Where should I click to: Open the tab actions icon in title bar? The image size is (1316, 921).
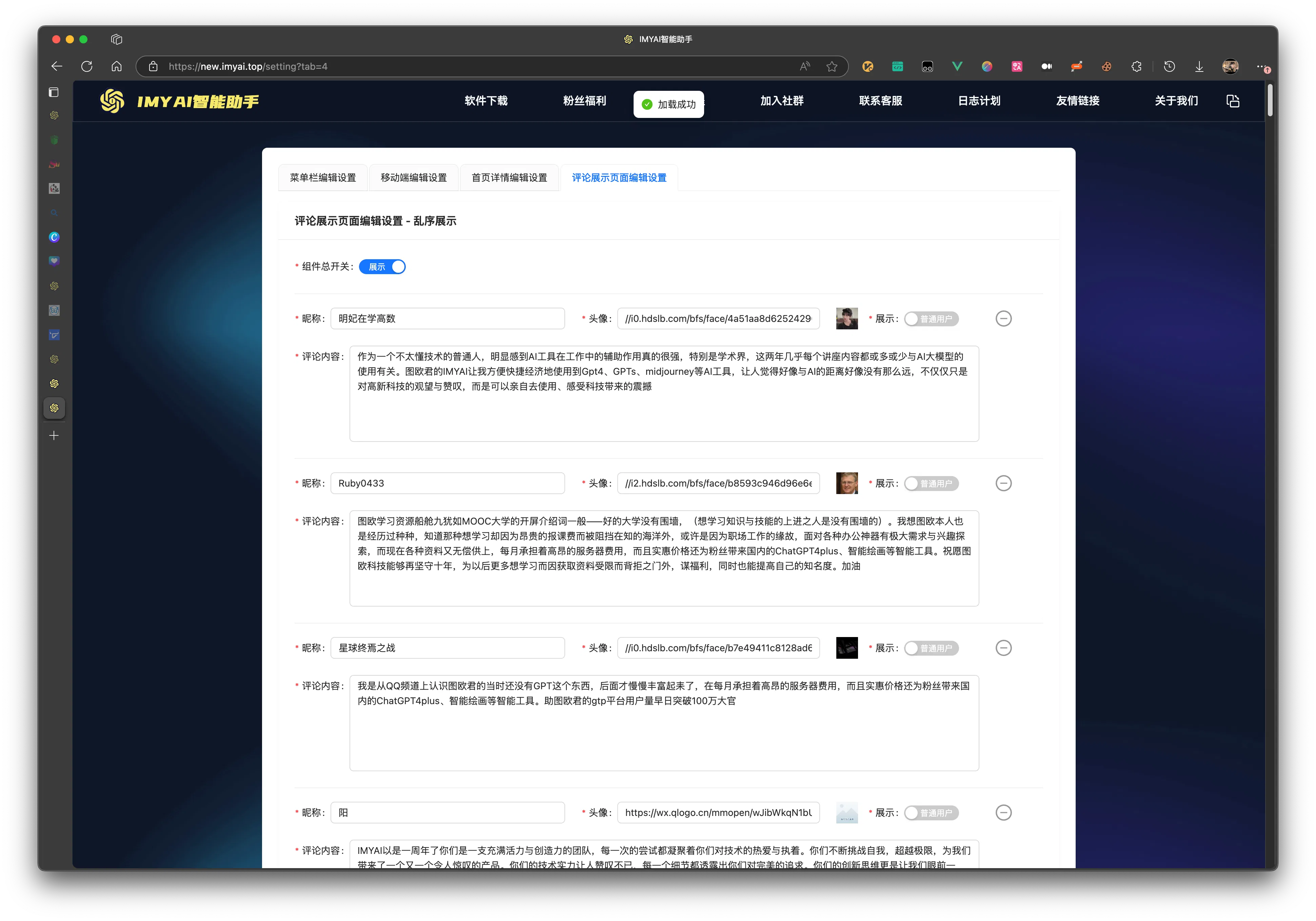coord(116,39)
